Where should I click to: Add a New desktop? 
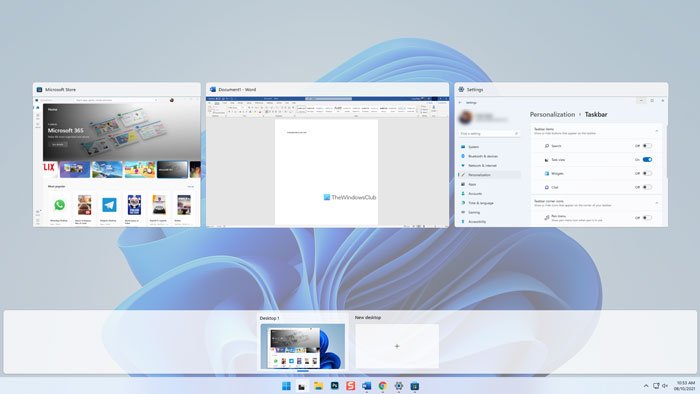[397, 346]
